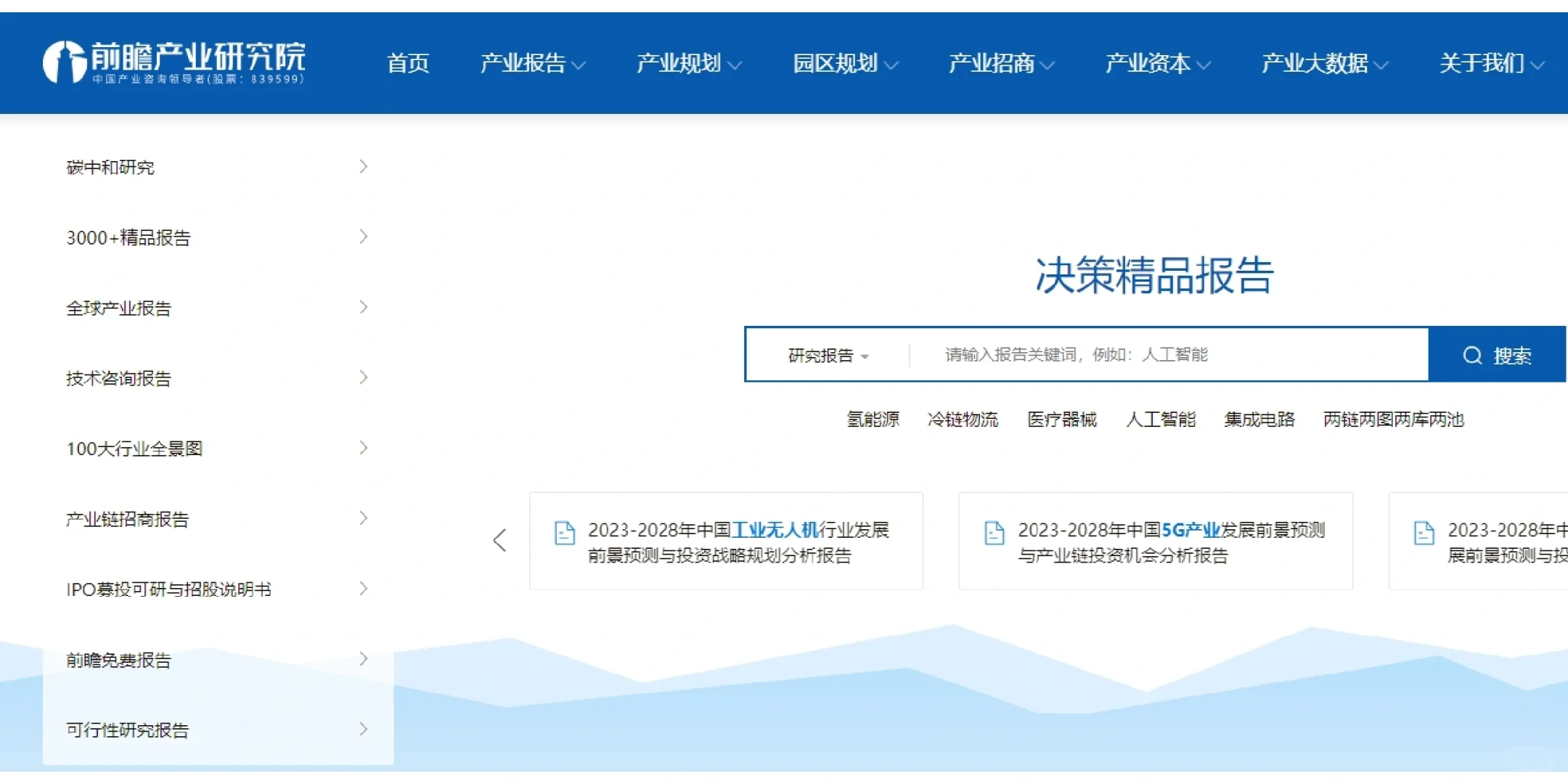Open the 关于我们 navigation dropdown
The width and height of the screenshot is (1568, 784).
pos(1490,64)
